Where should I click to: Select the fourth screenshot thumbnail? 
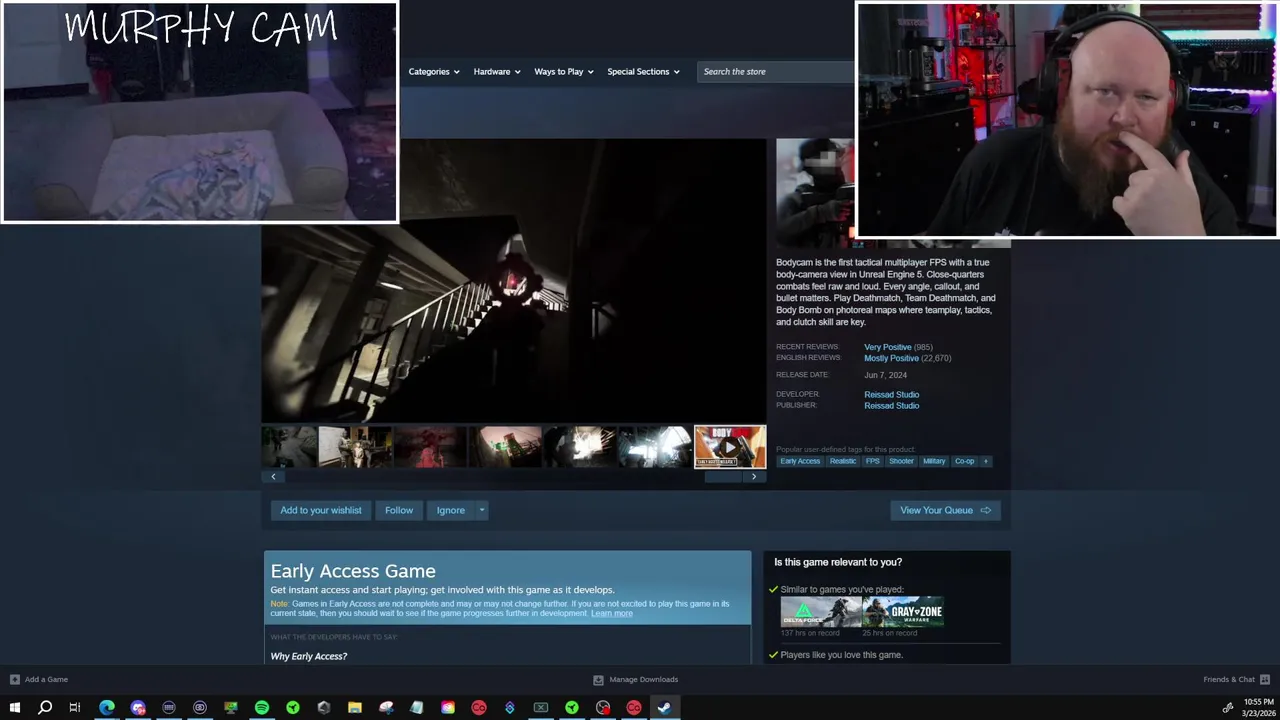pos(505,447)
